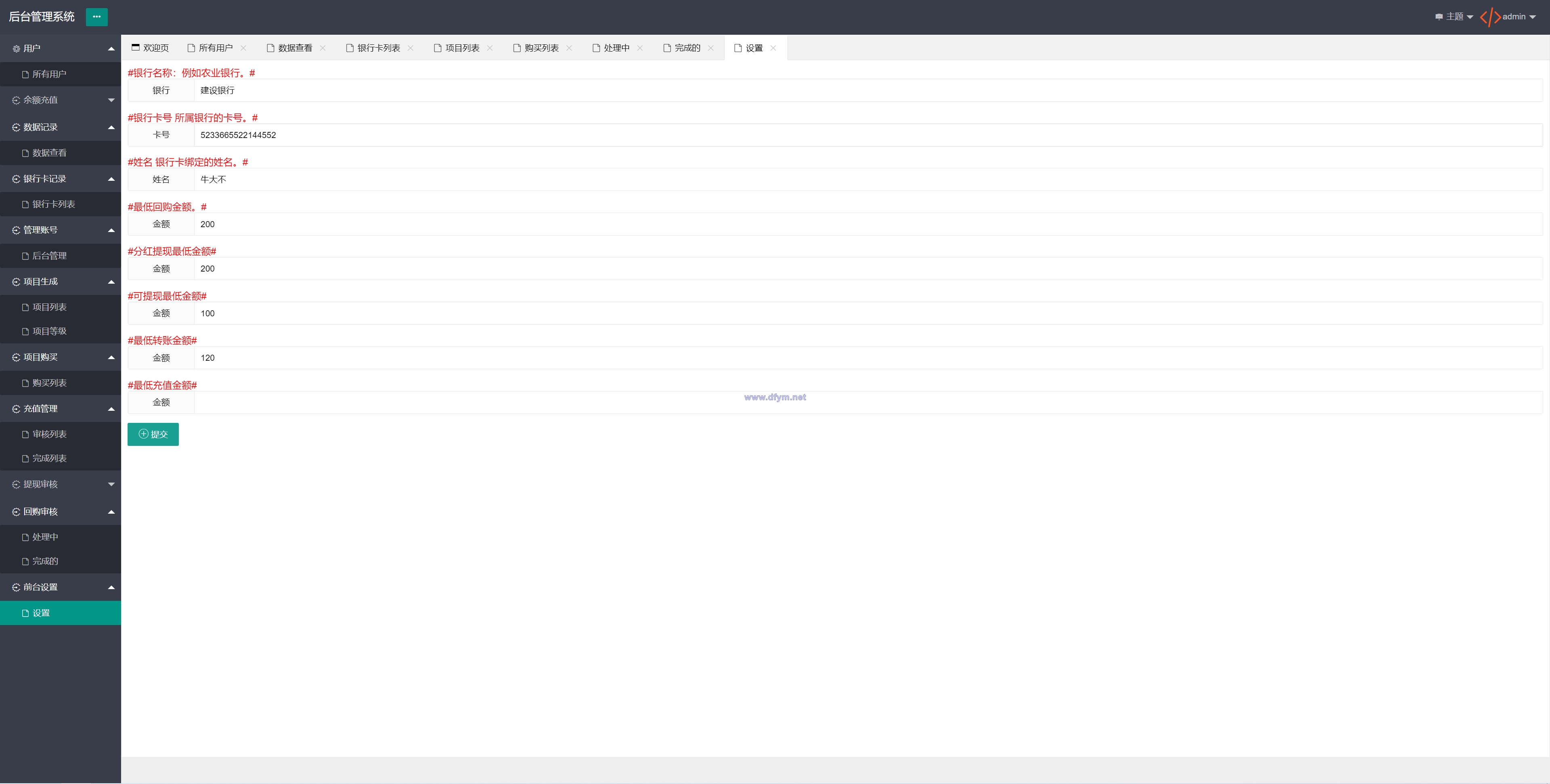Open the admin account dropdown
The width and height of the screenshot is (1550, 784).
[1519, 17]
